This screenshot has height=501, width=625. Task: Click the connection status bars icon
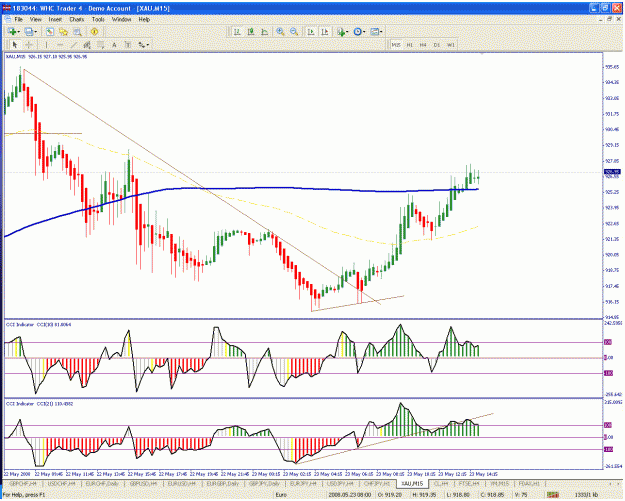pos(552,495)
